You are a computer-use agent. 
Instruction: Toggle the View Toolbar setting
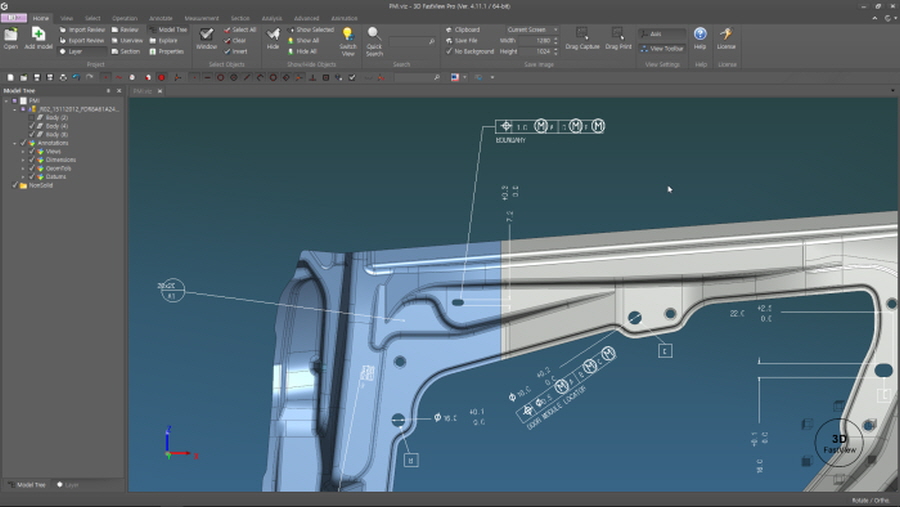[662, 49]
